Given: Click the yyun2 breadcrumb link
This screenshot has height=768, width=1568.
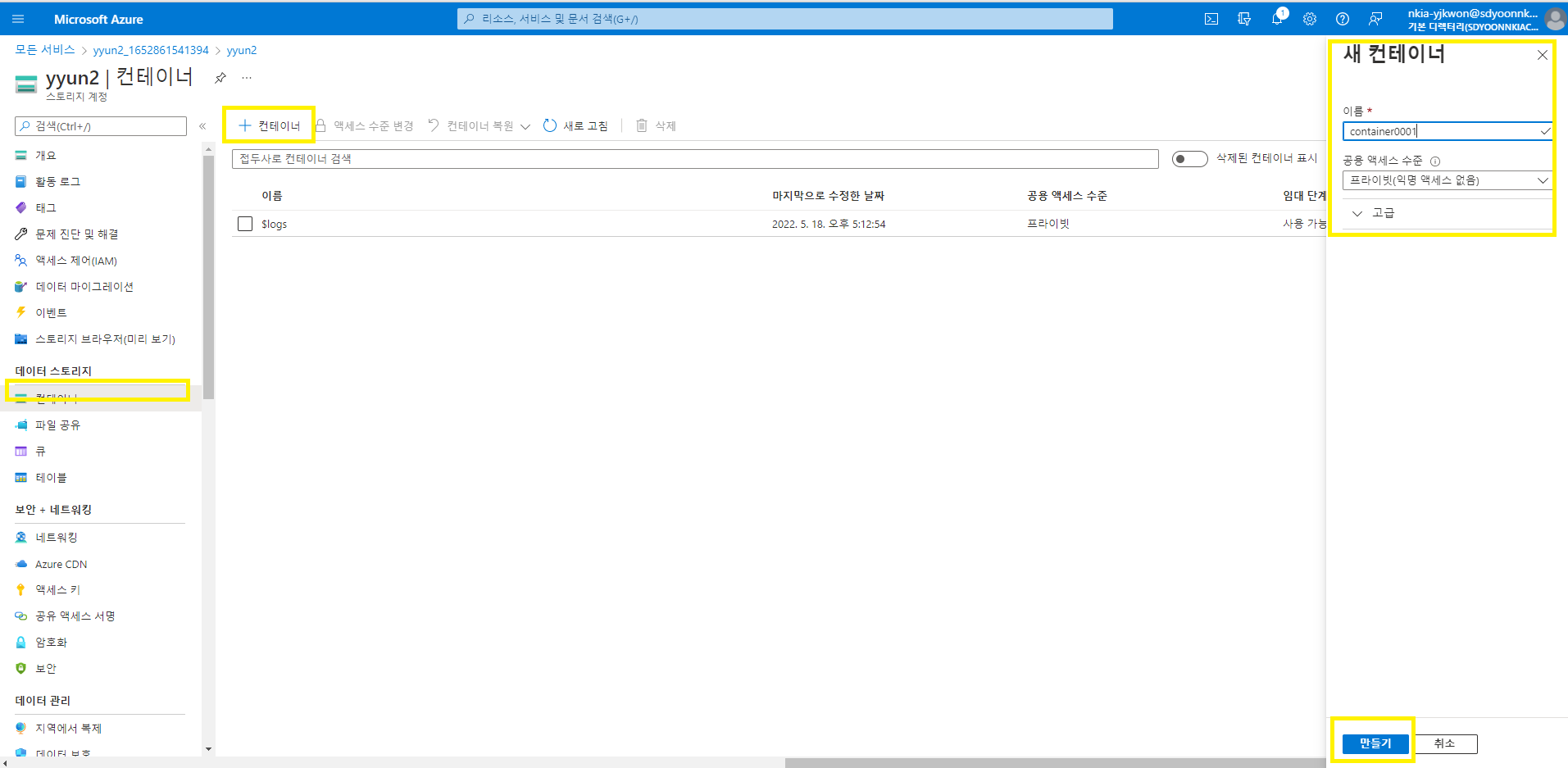Looking at the screenshot, I should (x=242, y=50).
